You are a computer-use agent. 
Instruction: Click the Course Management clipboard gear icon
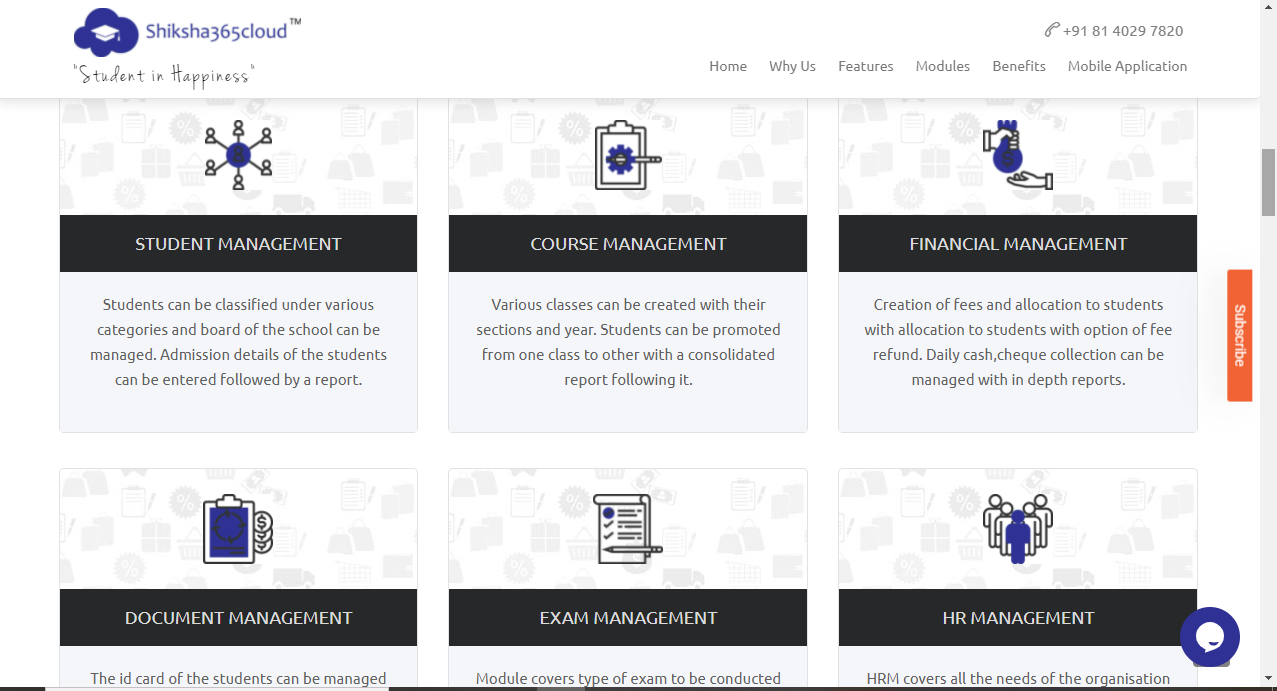tap(628, 155)
